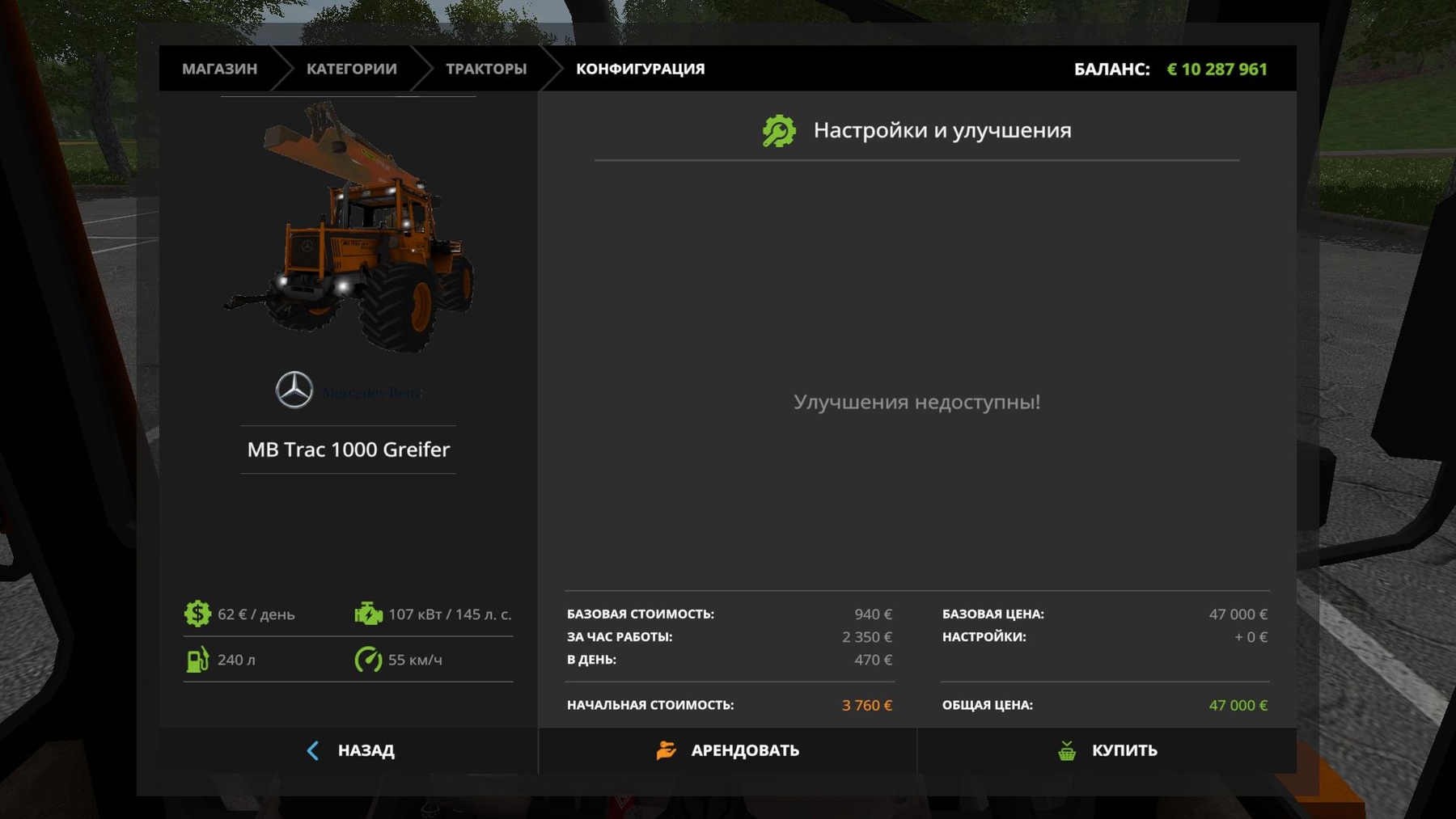This screenshot has height=819, width=1456.
Task: Click the balance amount € 10 287 961
Action: tap(1217, 70)
